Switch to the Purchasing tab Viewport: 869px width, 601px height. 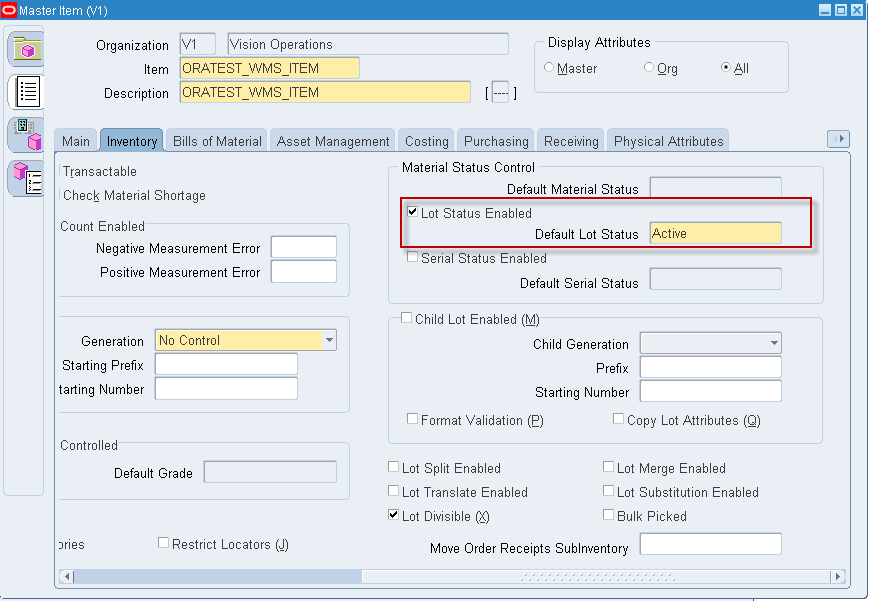tap(495, 140)
